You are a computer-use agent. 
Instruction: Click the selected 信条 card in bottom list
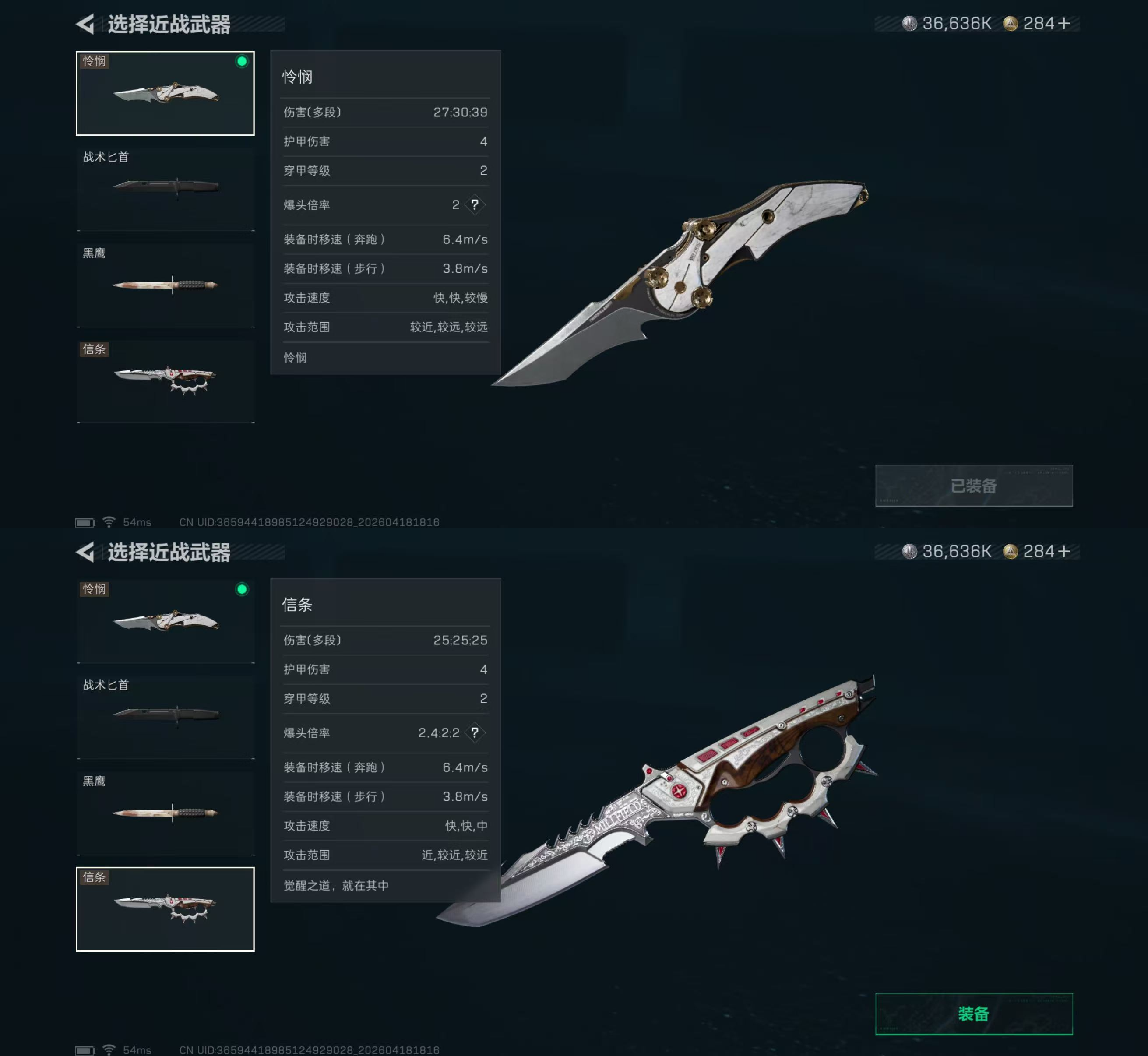tap(166, 909)
